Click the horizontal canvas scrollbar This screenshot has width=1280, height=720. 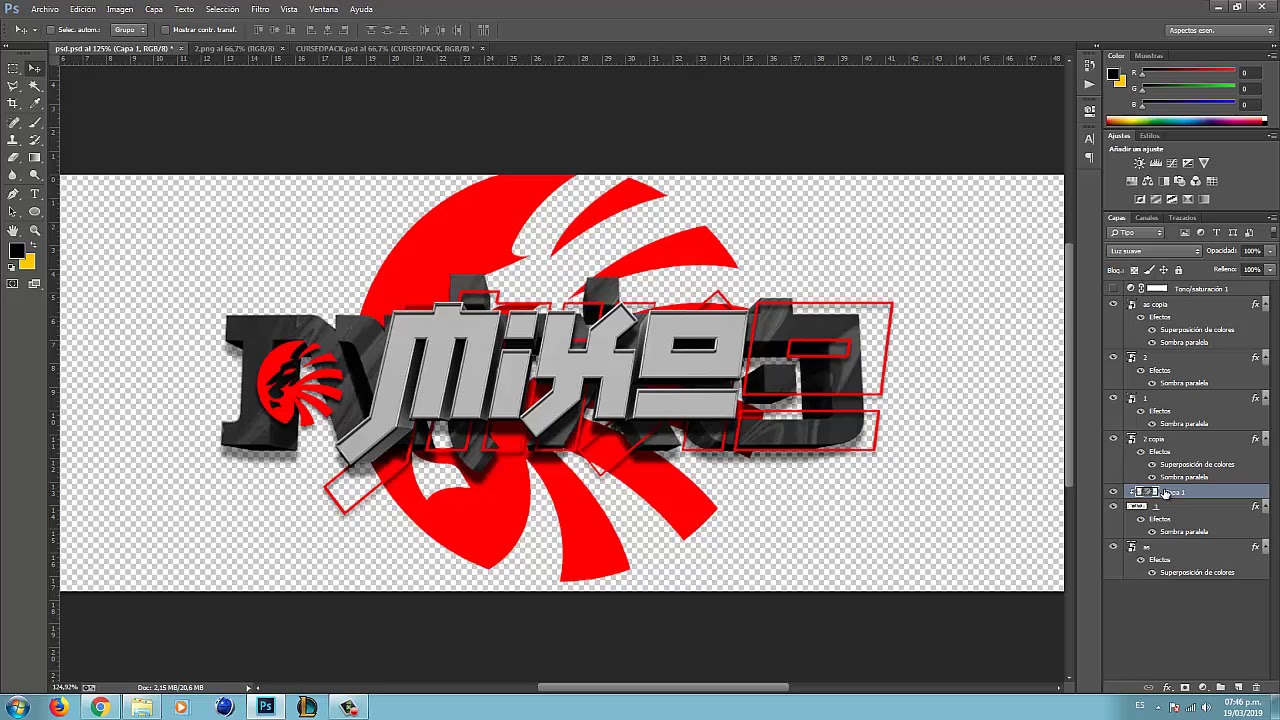coord(663,687)
